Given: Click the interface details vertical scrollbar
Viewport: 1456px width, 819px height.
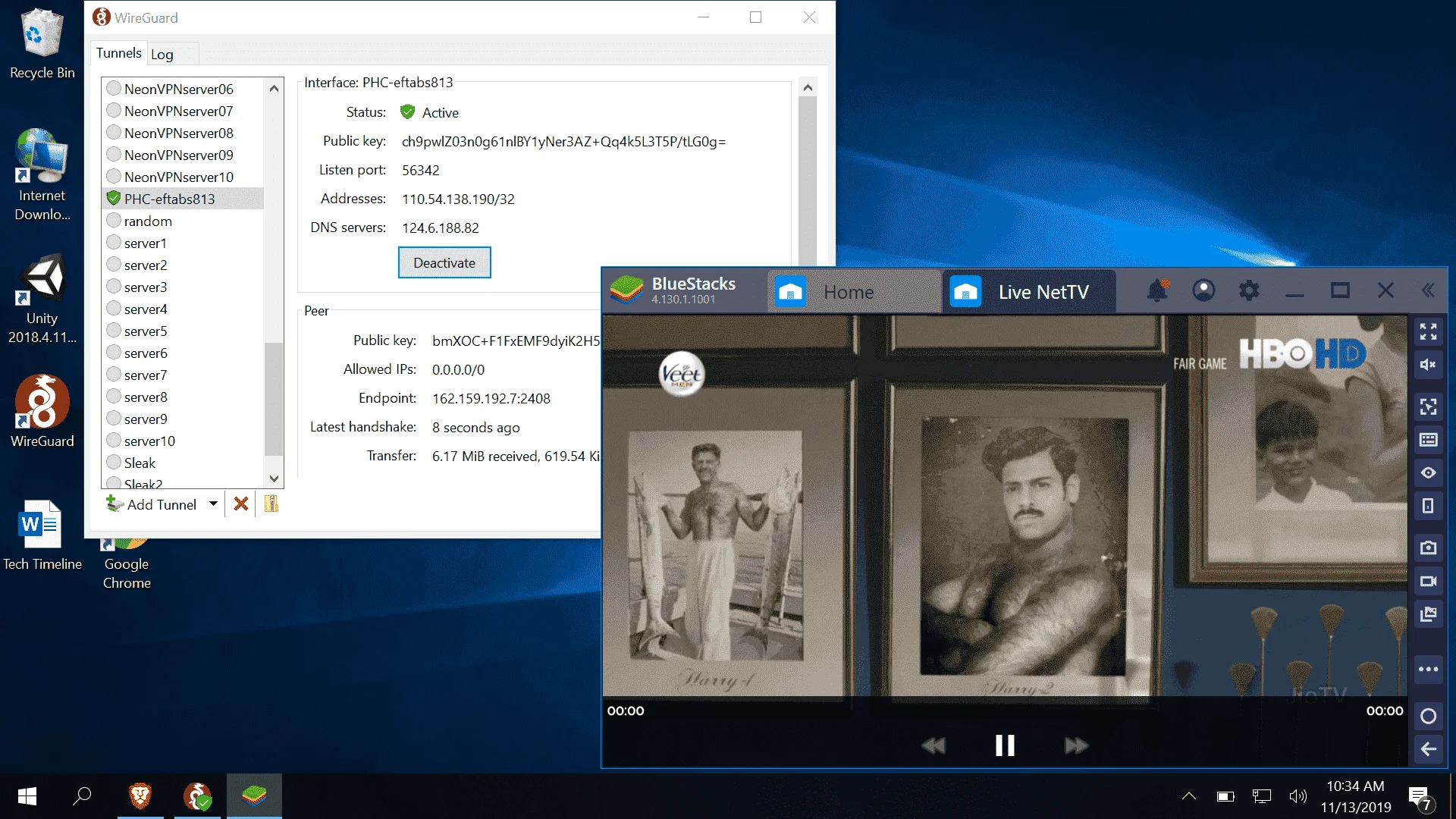Looking at the screenshot, I should pos(808,180).
